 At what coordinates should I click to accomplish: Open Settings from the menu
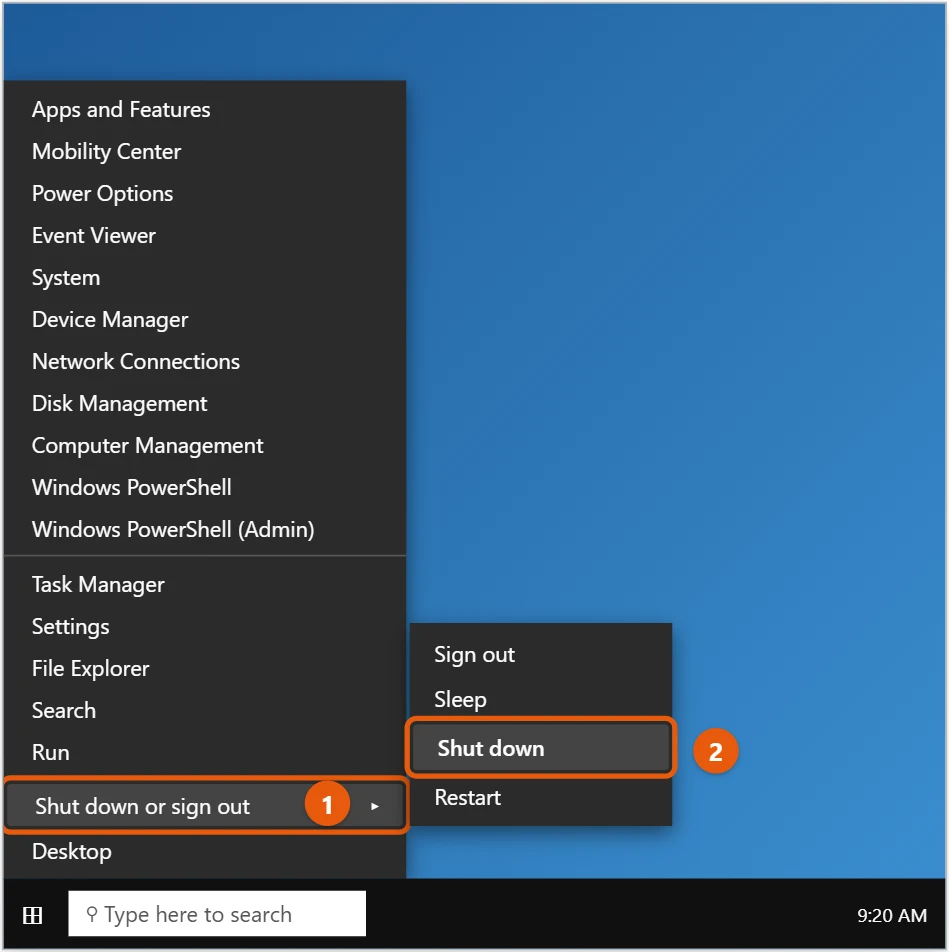click(x=205, y=627)
